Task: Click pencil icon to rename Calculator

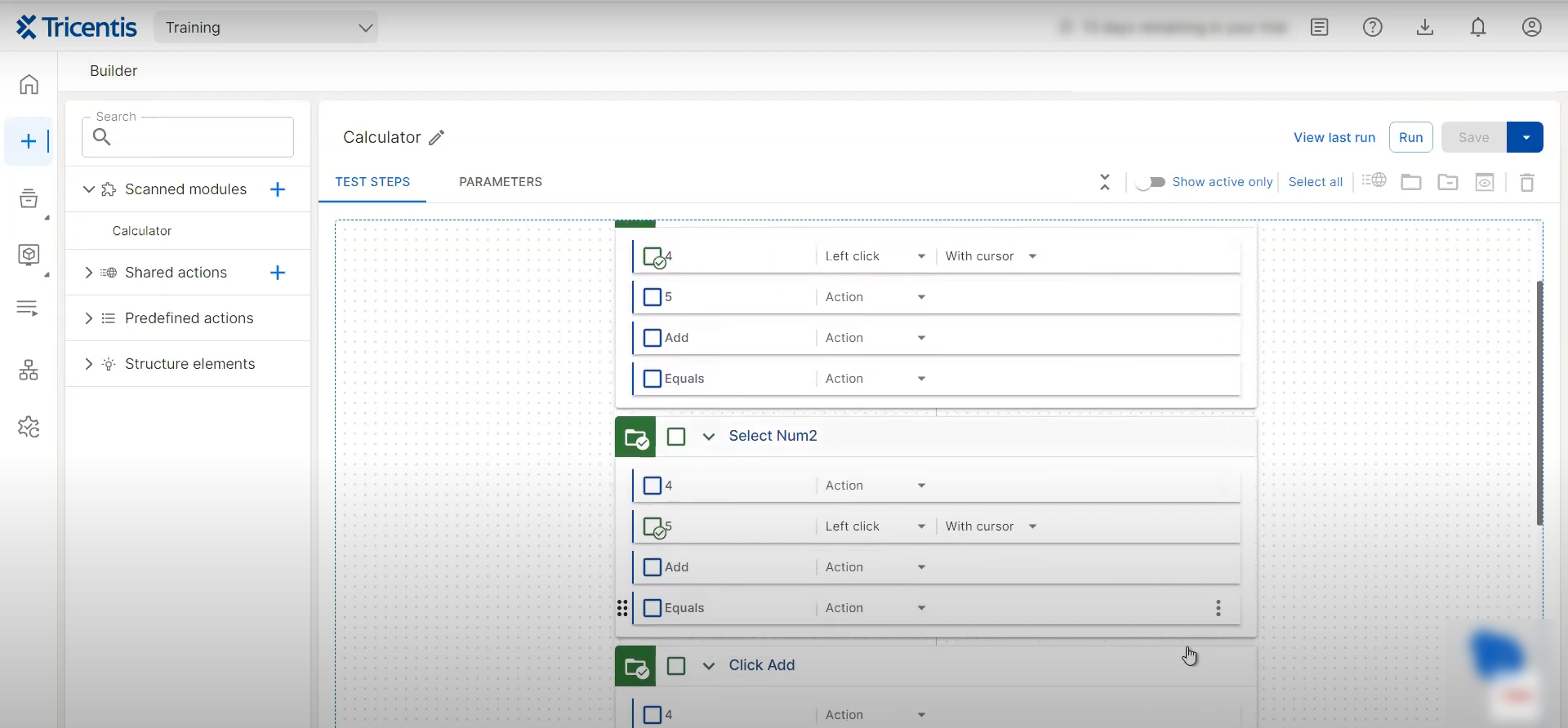Action: [x=437, y=137]
